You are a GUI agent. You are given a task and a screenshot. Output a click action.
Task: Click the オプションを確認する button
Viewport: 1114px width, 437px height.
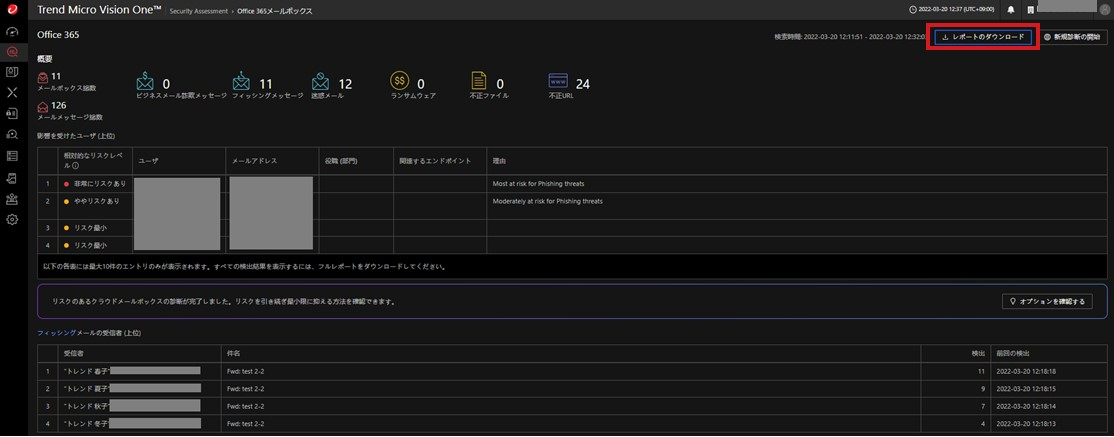click(x=1047, y=301)
